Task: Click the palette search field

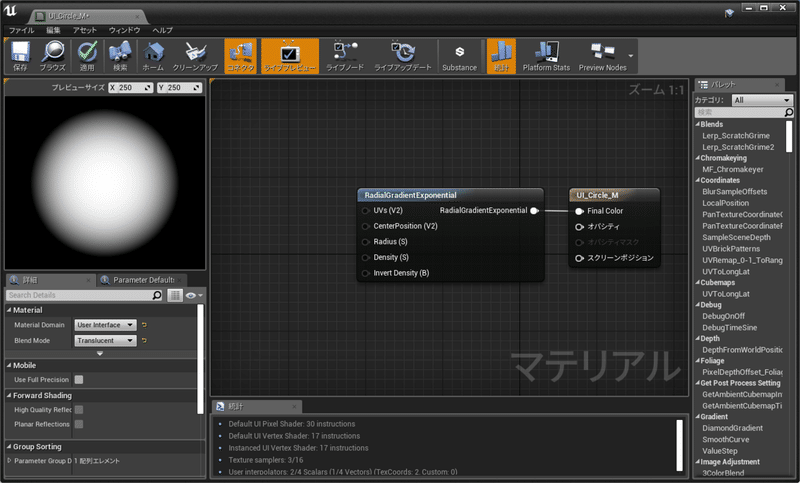Action: click(x=739, y=112)
